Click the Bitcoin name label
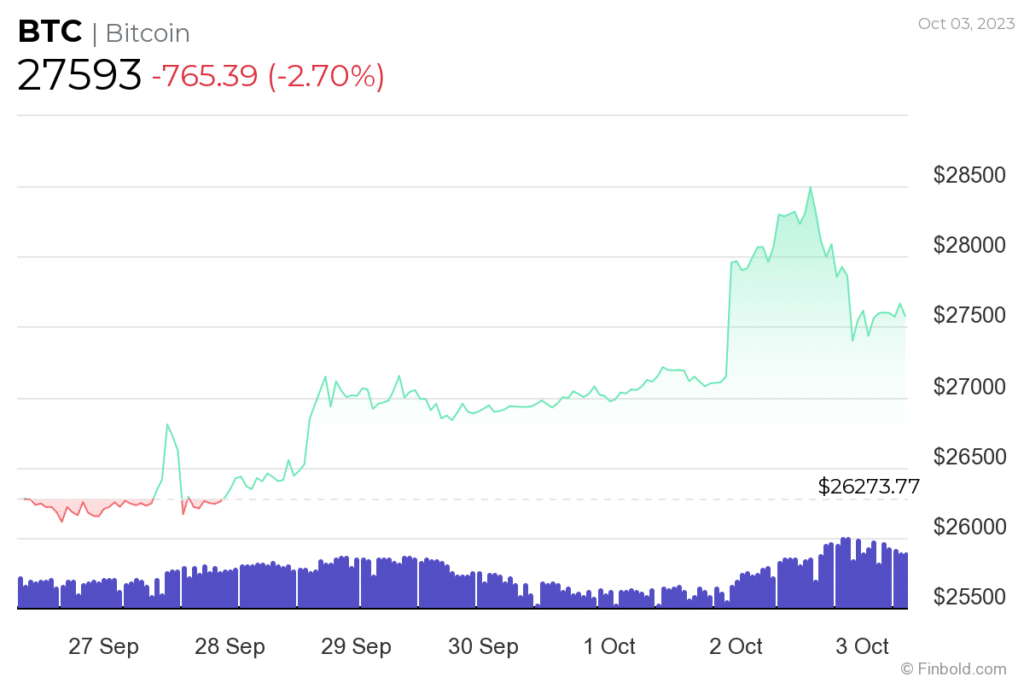 tap(147, 33)
